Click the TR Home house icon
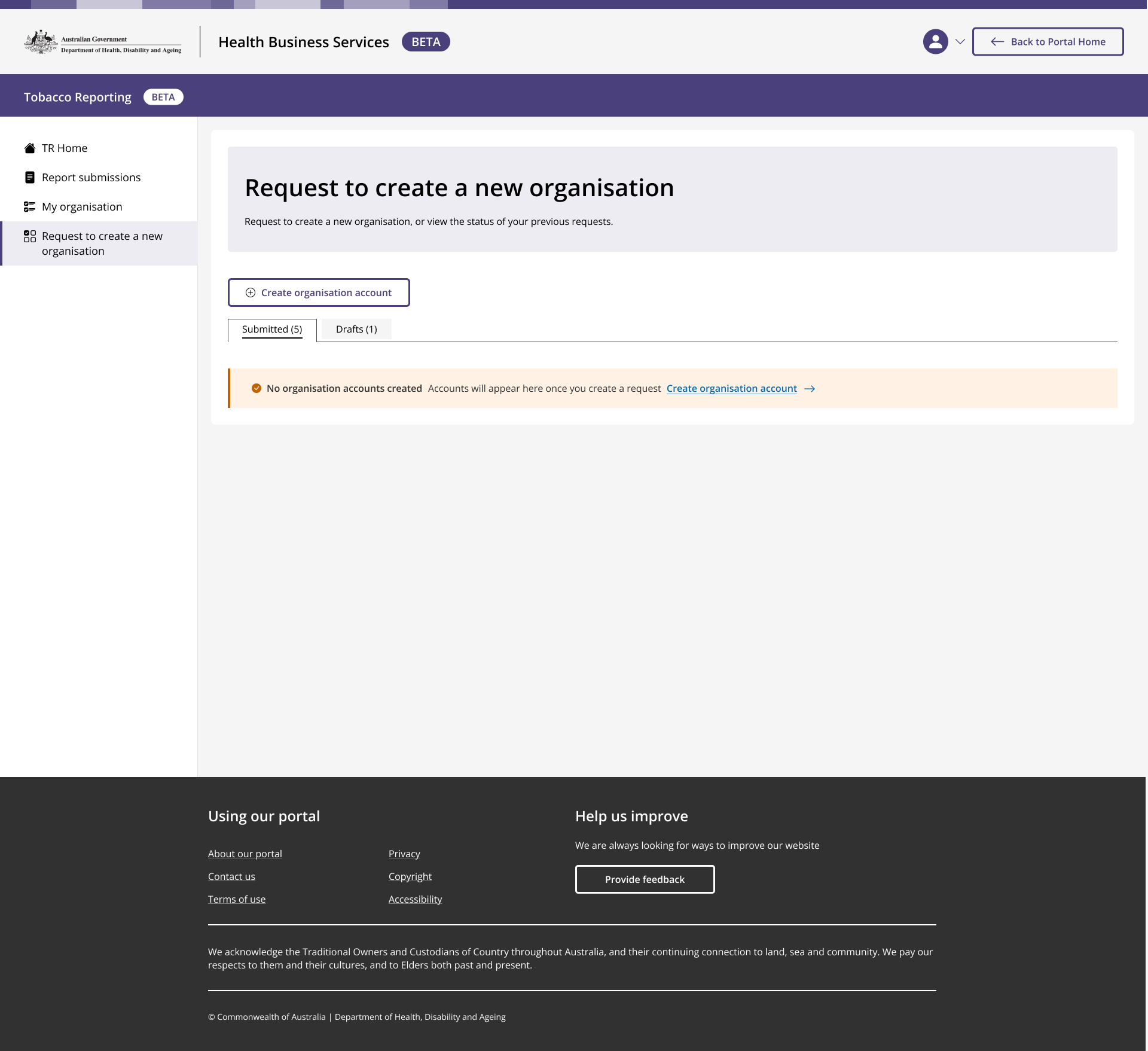The width and height of the screenshot is (1148, 1051). [x=29, y=148]
